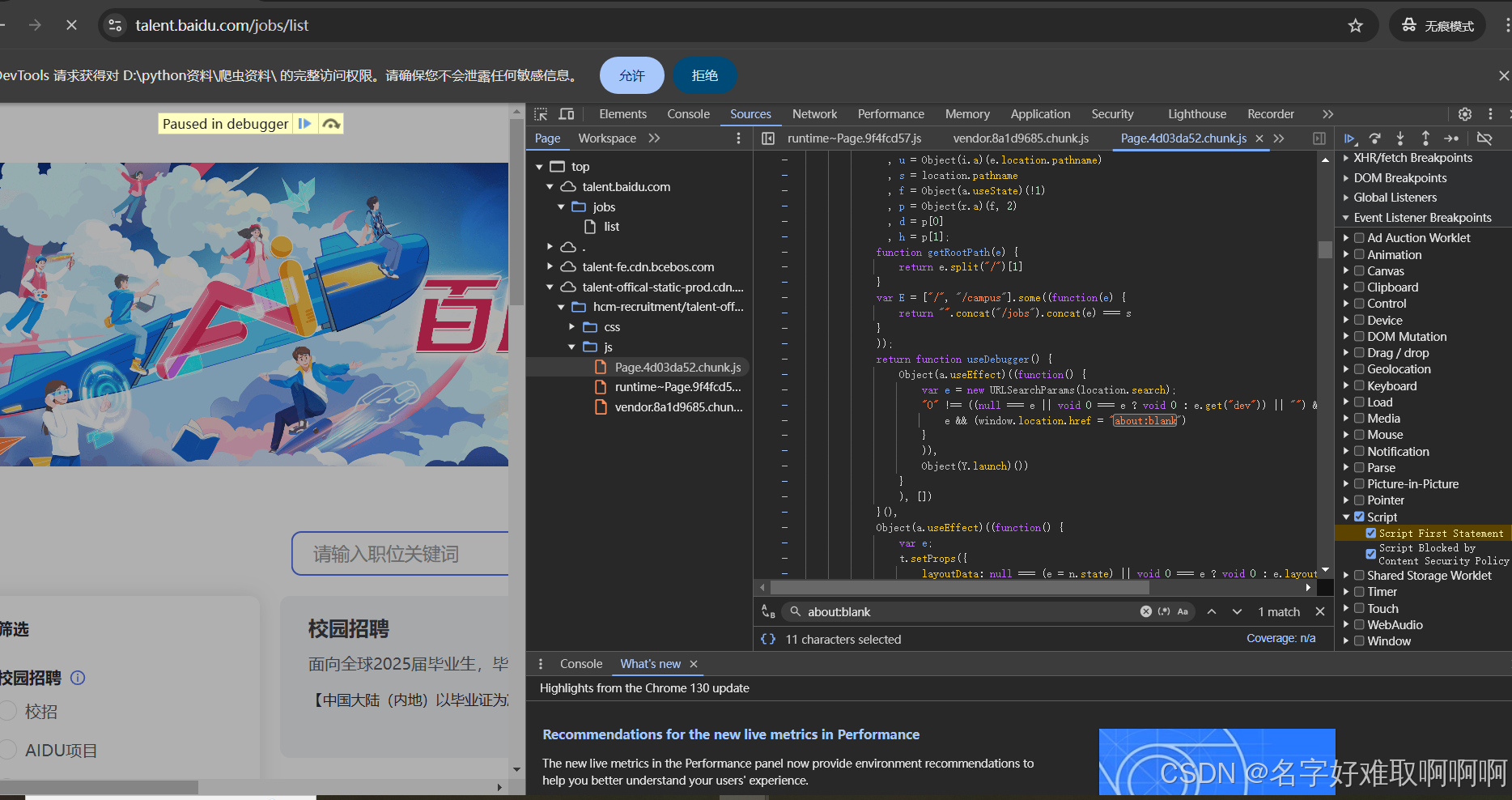The image size is (1512, 800).
Task: Open runtime~Page.9f4fcd57.js file tab
Action: tap(854, 138)
